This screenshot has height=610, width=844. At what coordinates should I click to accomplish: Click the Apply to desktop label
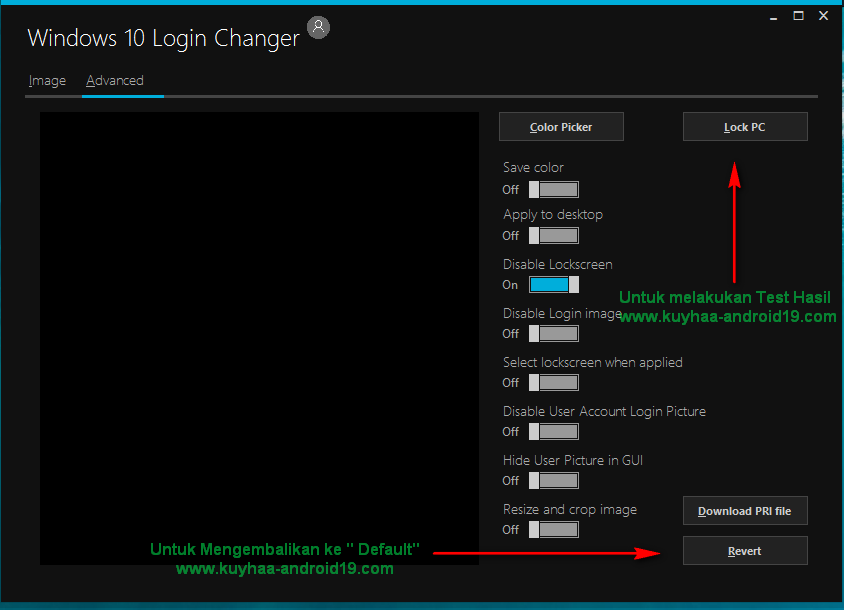point(553,214)
